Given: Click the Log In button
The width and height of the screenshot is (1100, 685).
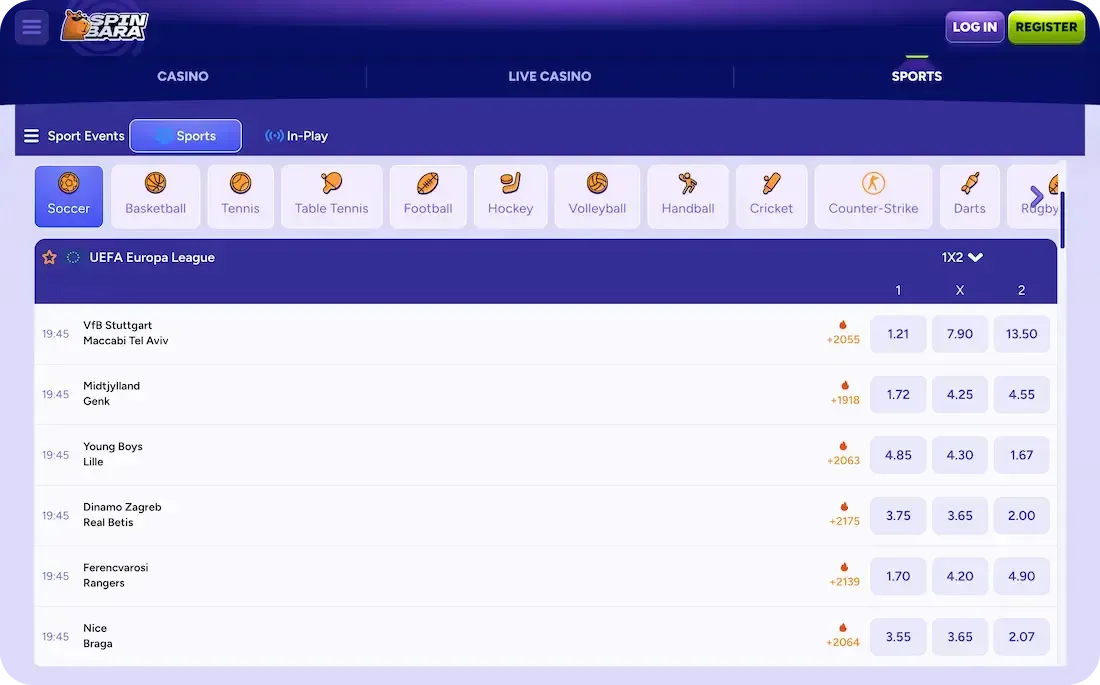Looking at the screenshot, I should [x=974, y=27].
